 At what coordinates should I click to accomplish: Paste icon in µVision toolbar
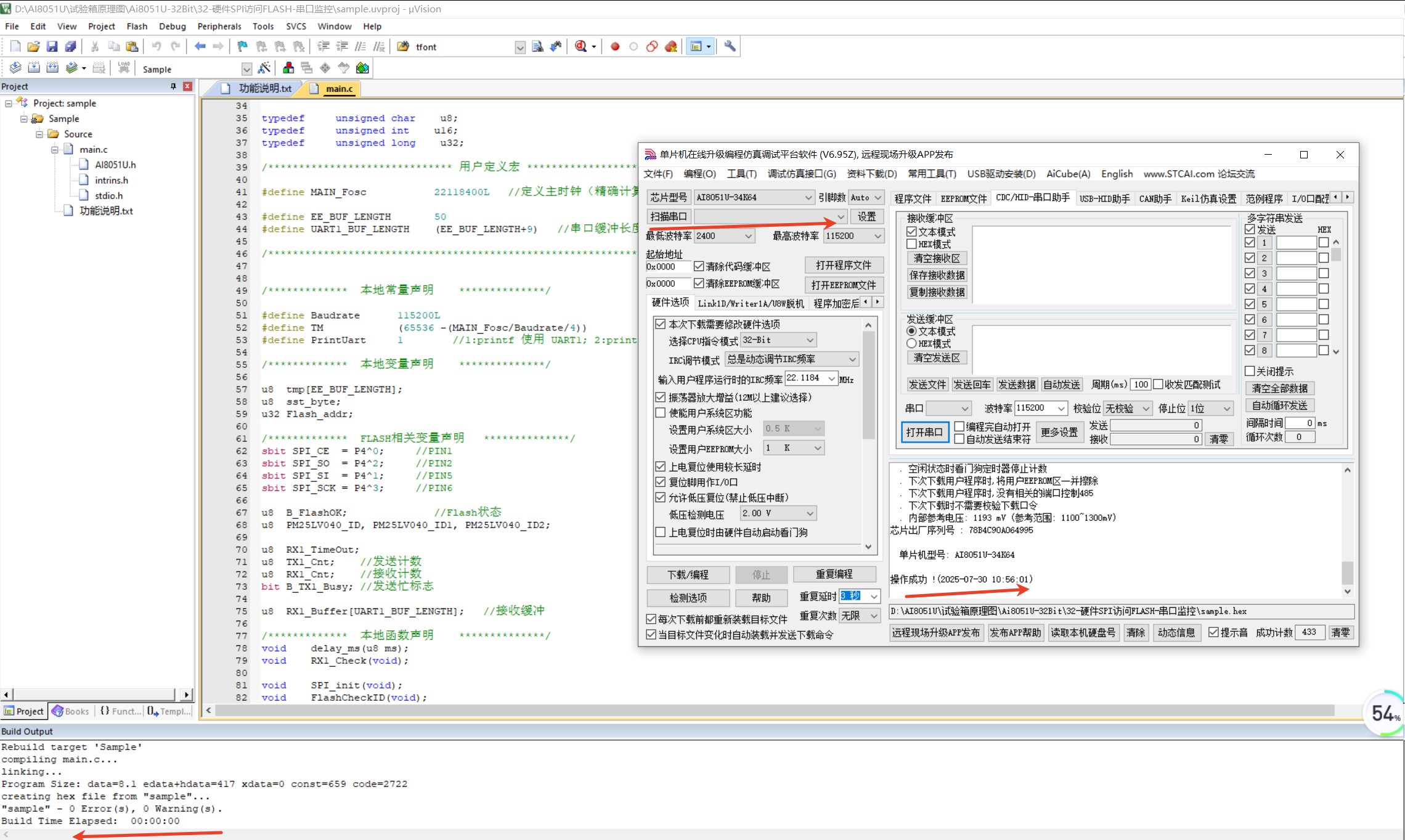pos(132,46)
